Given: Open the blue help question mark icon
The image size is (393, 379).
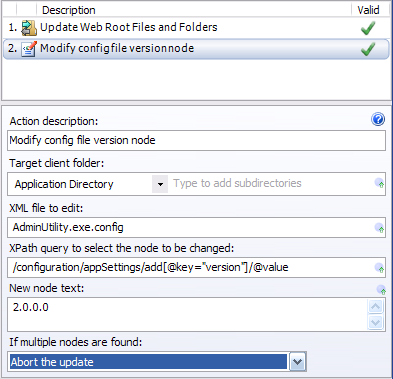Looking at the screenshot, I should (x=378, y=119).
